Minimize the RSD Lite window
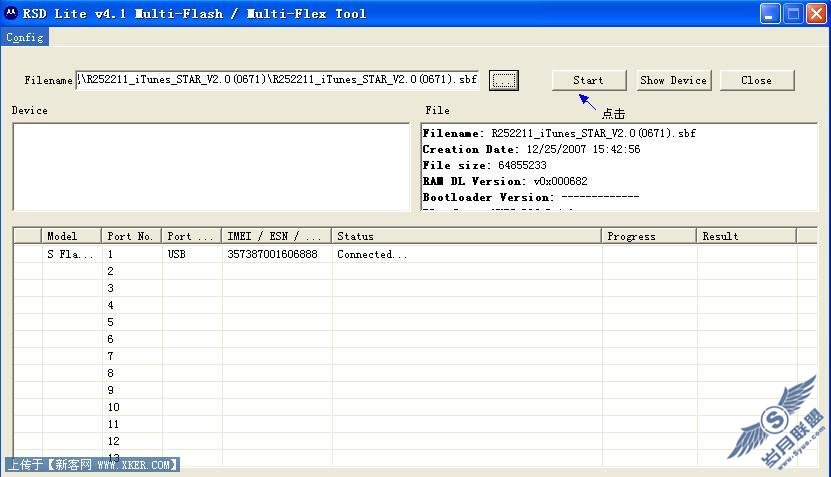 point(770,13)
